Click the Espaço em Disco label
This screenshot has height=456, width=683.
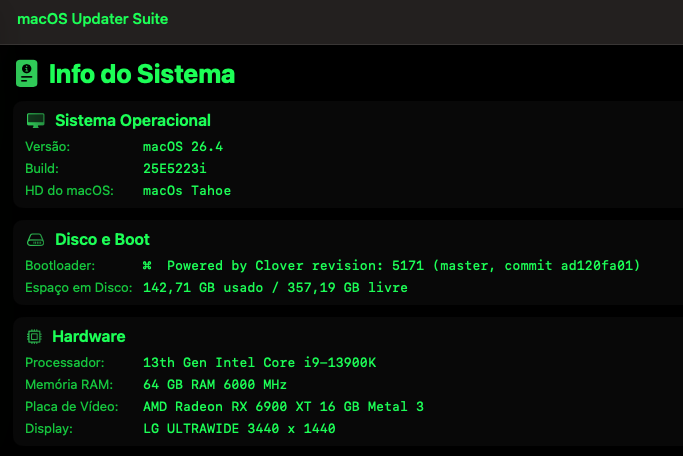coord(79,287)
